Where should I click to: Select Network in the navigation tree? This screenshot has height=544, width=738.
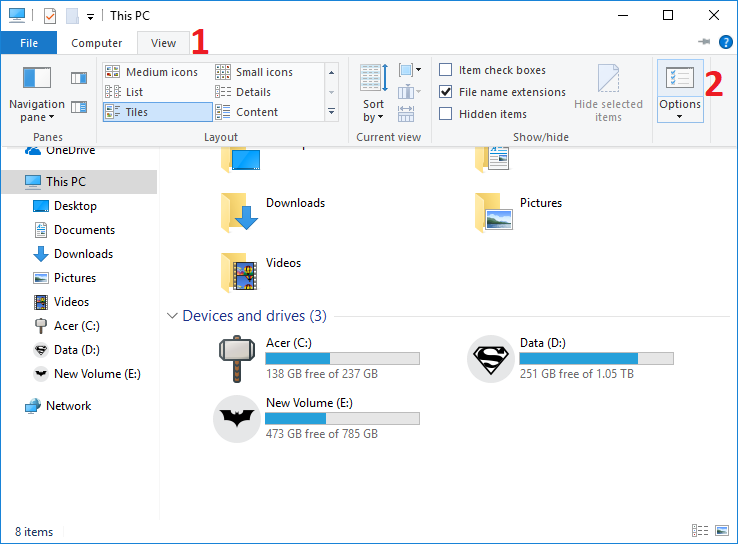tap(68, 406)
